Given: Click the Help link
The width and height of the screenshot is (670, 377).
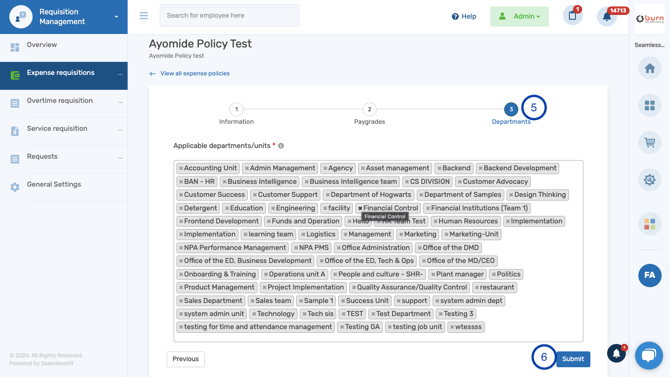Looking at the screenshot, I should tap(464, 16).
